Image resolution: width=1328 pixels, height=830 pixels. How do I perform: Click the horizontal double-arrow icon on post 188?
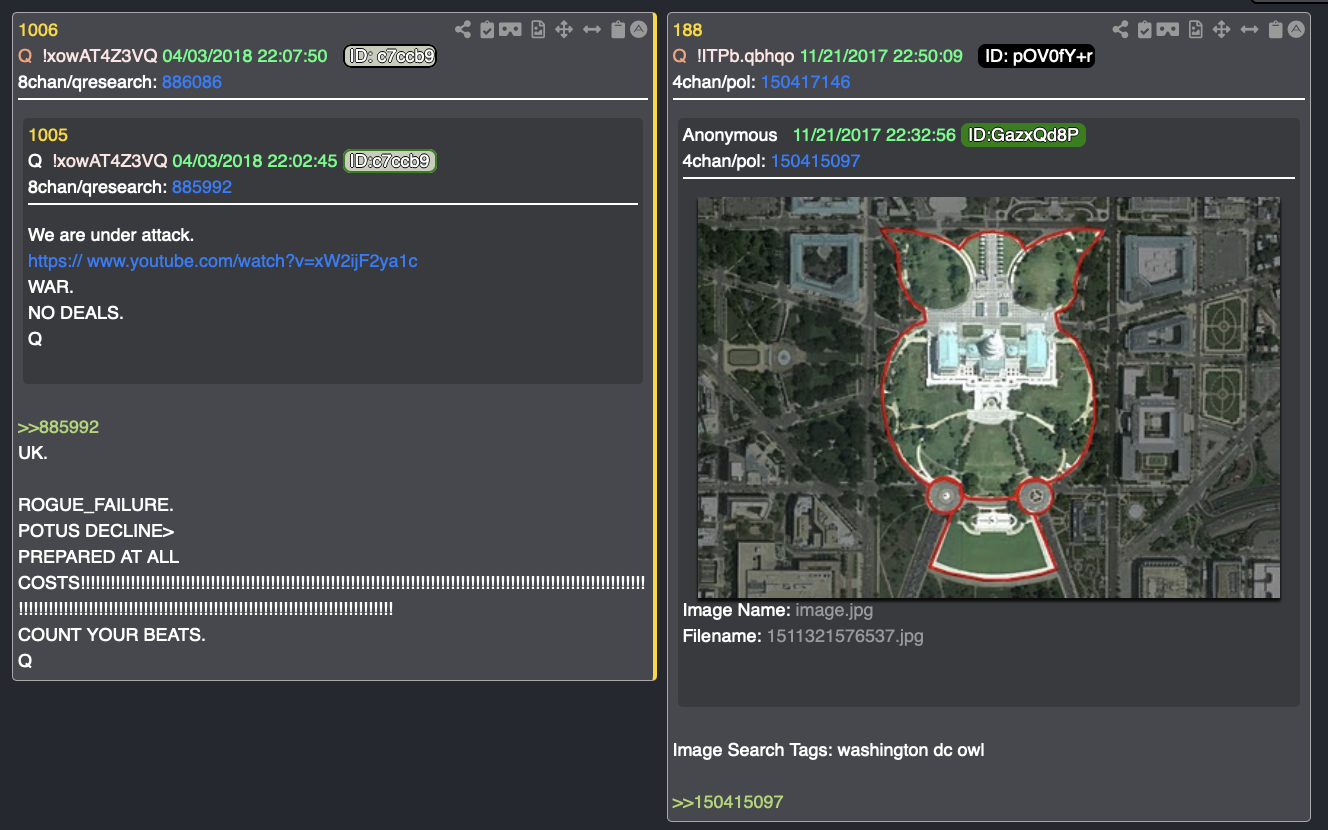pos(1250,30)
